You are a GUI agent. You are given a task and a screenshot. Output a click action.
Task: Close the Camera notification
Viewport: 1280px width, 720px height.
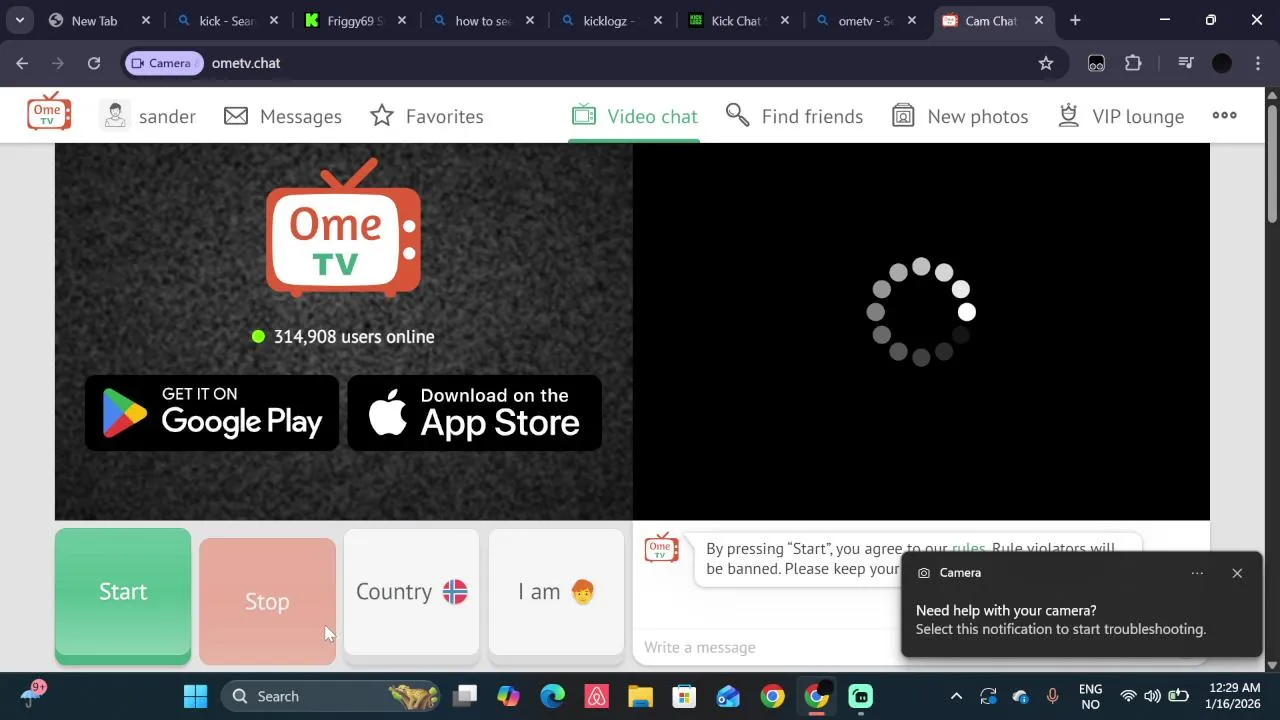coord(1237,573)
